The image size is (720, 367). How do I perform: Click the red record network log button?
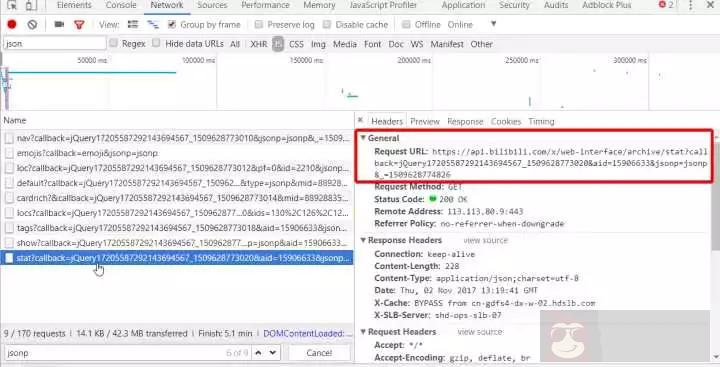pyautogui.click(x=12, y=24)
